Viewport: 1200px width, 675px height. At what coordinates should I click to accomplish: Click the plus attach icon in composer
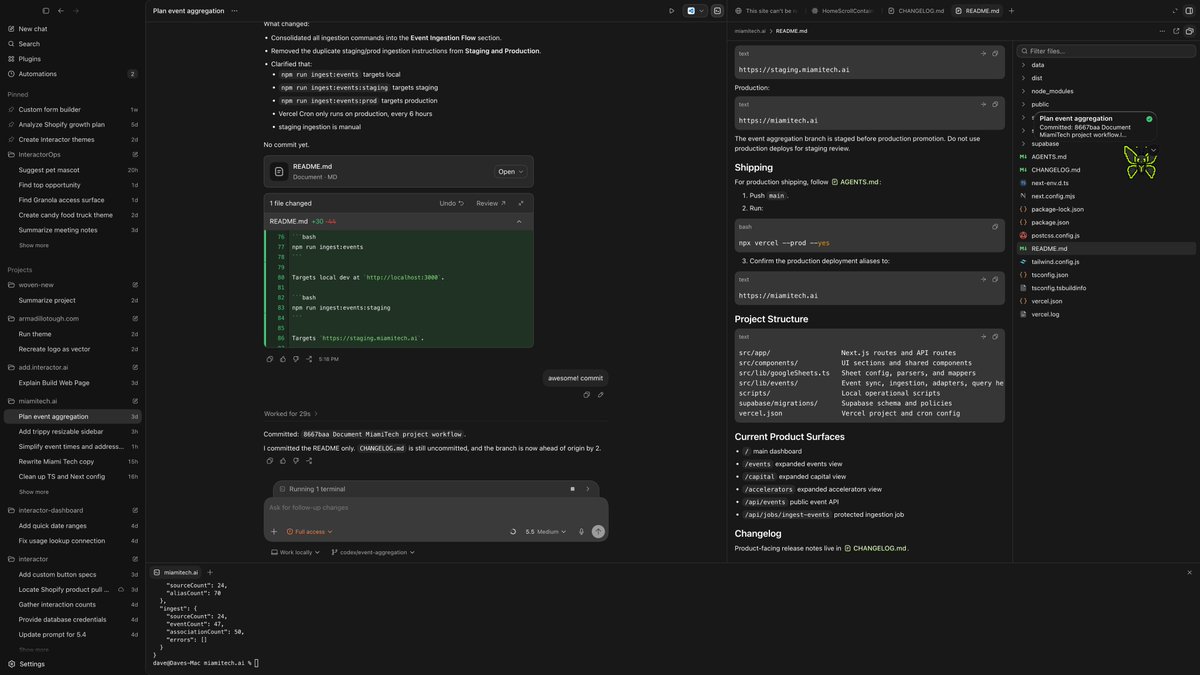coord(274,532)
